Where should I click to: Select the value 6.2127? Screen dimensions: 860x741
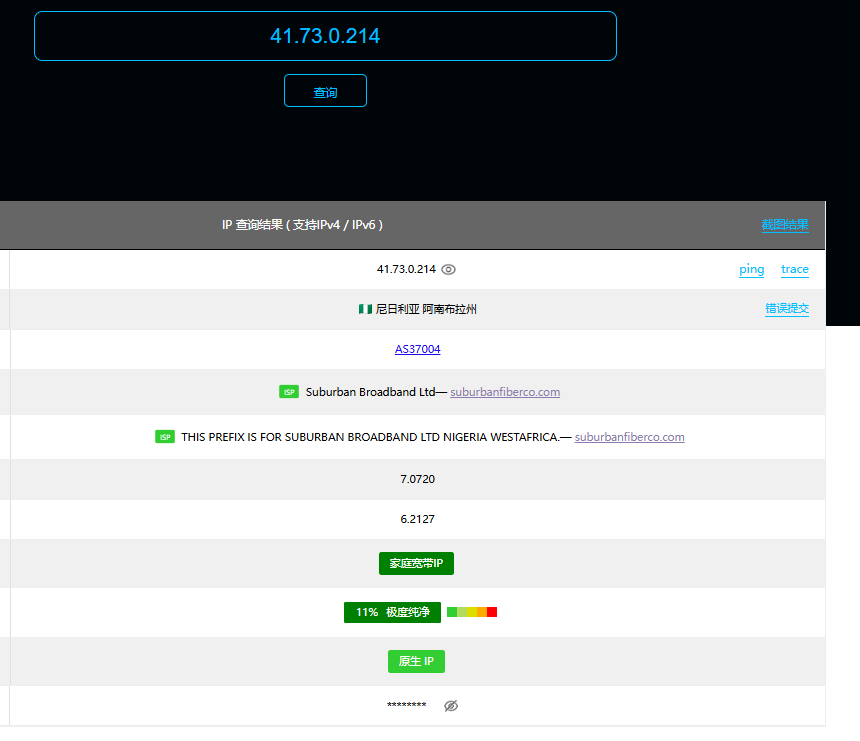click(x=417, y=519)
